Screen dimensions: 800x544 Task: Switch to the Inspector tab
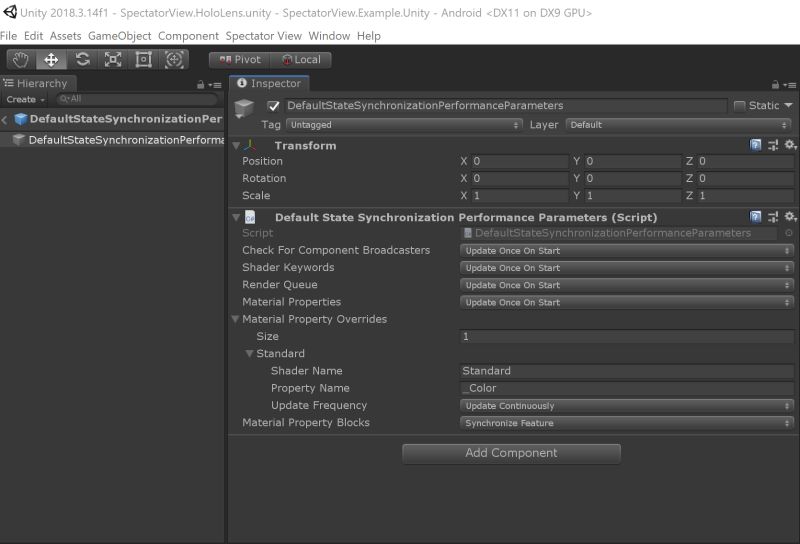pyautogui.click(x=269, y=84)
